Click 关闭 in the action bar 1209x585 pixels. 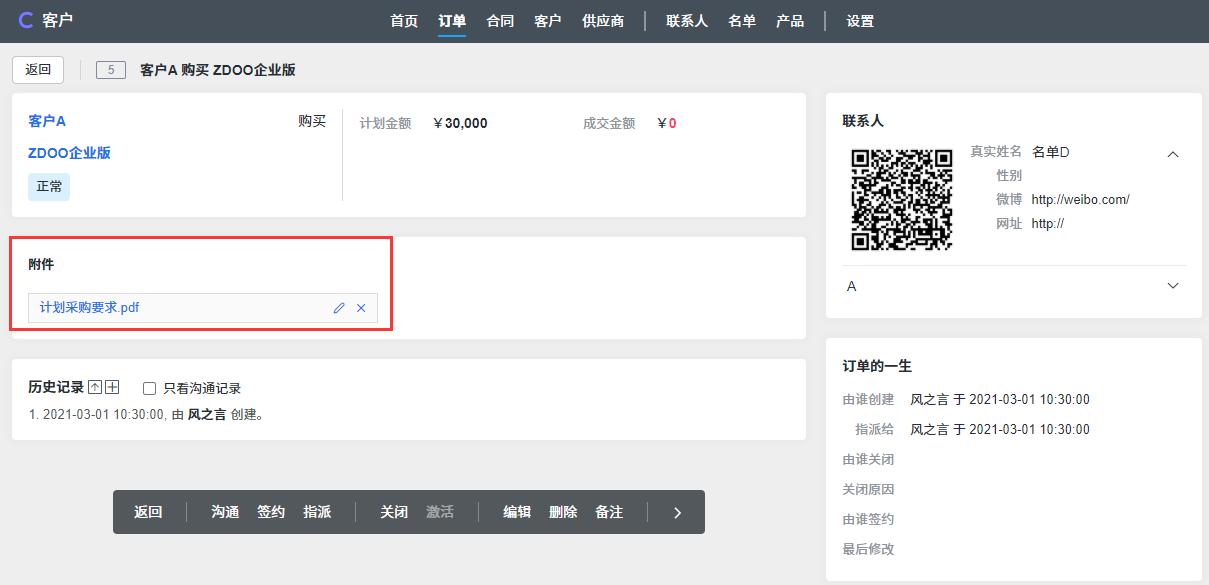point(394,512)
